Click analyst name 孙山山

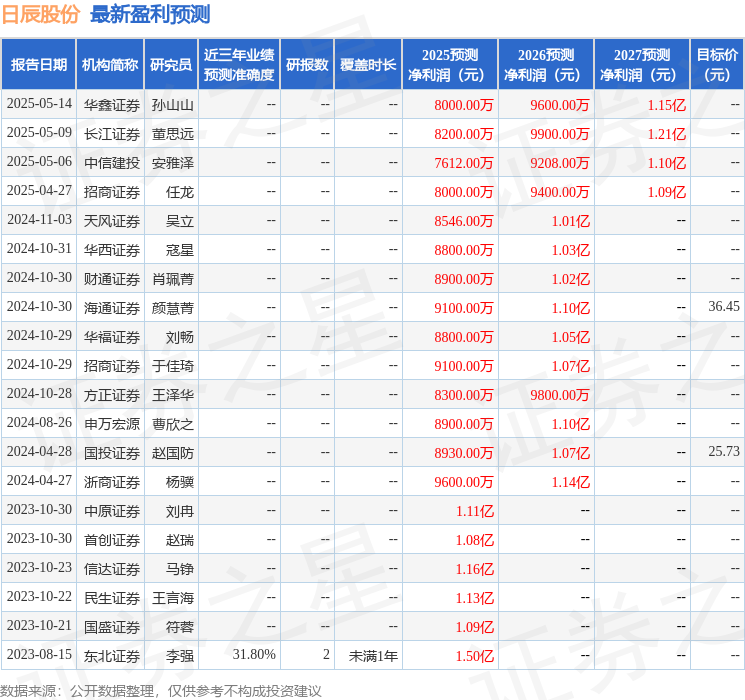coord(172,105)
